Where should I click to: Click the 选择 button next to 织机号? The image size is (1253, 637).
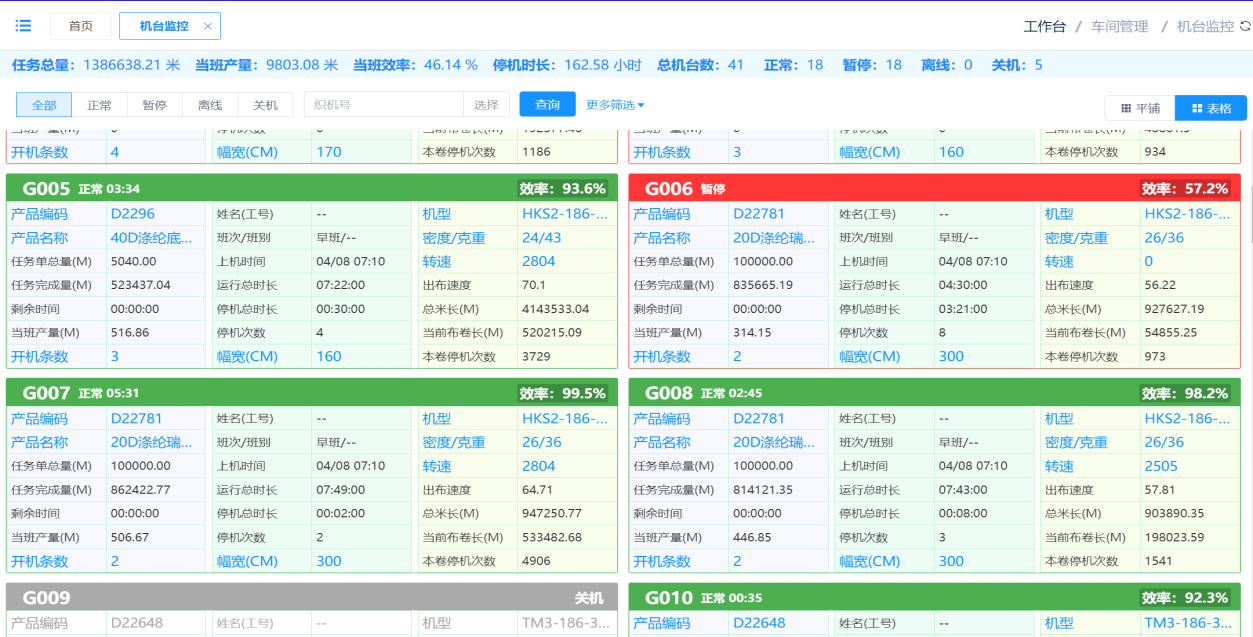tap(486, 105)
